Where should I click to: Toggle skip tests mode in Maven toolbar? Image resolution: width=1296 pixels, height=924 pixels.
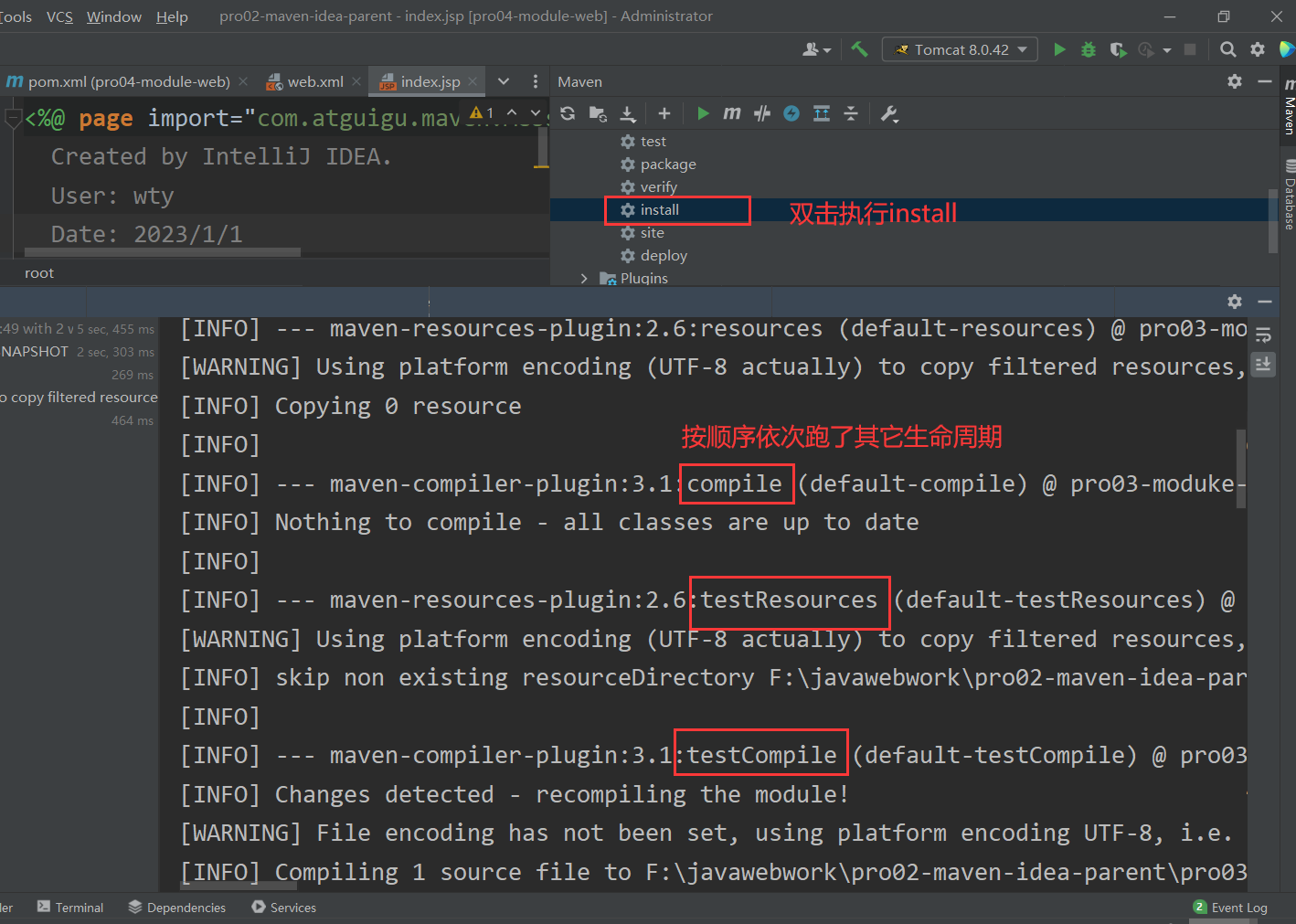tap(791, 113)
